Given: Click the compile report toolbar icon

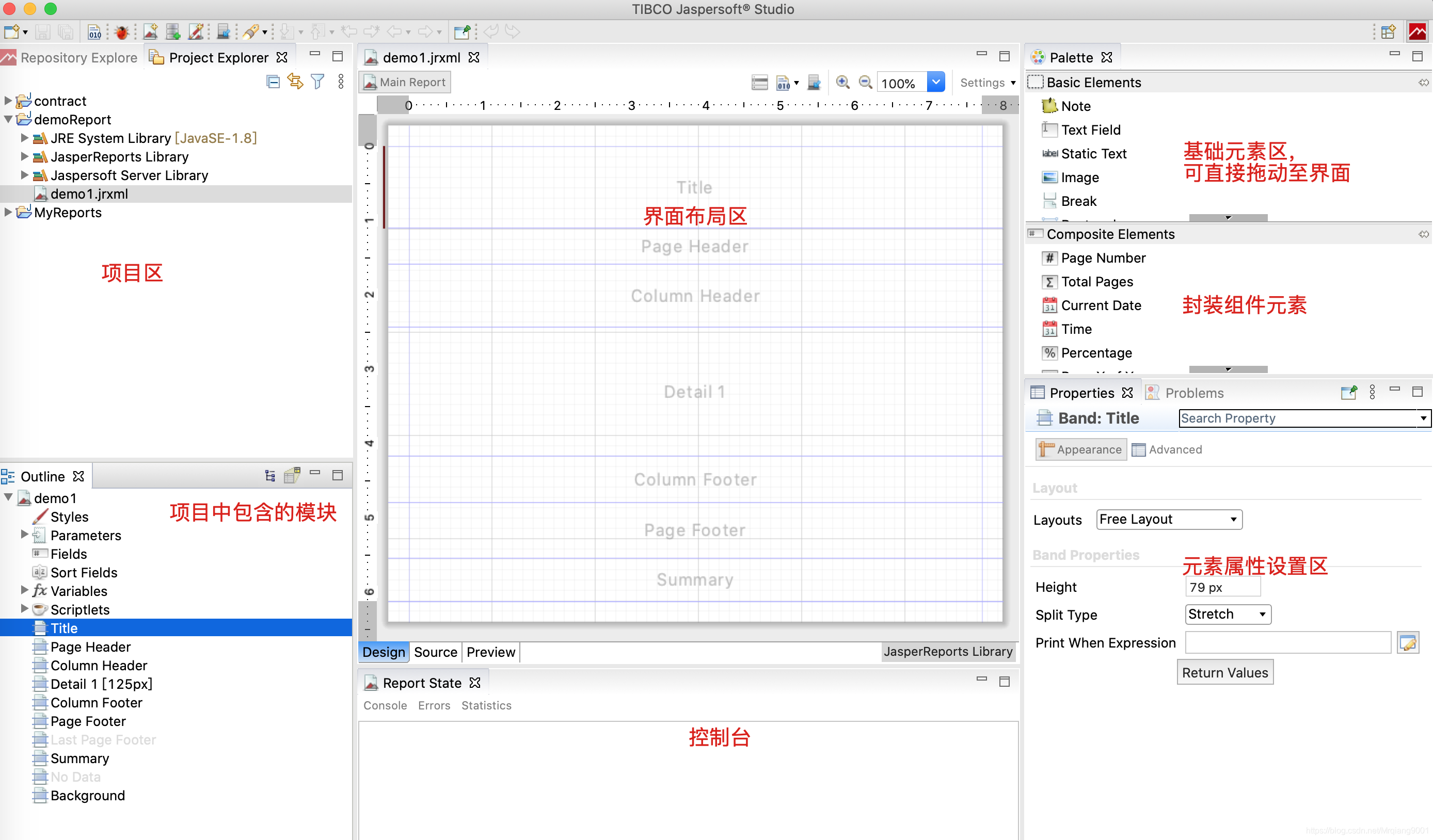Looking at the screenshot, I should point(94,32).
